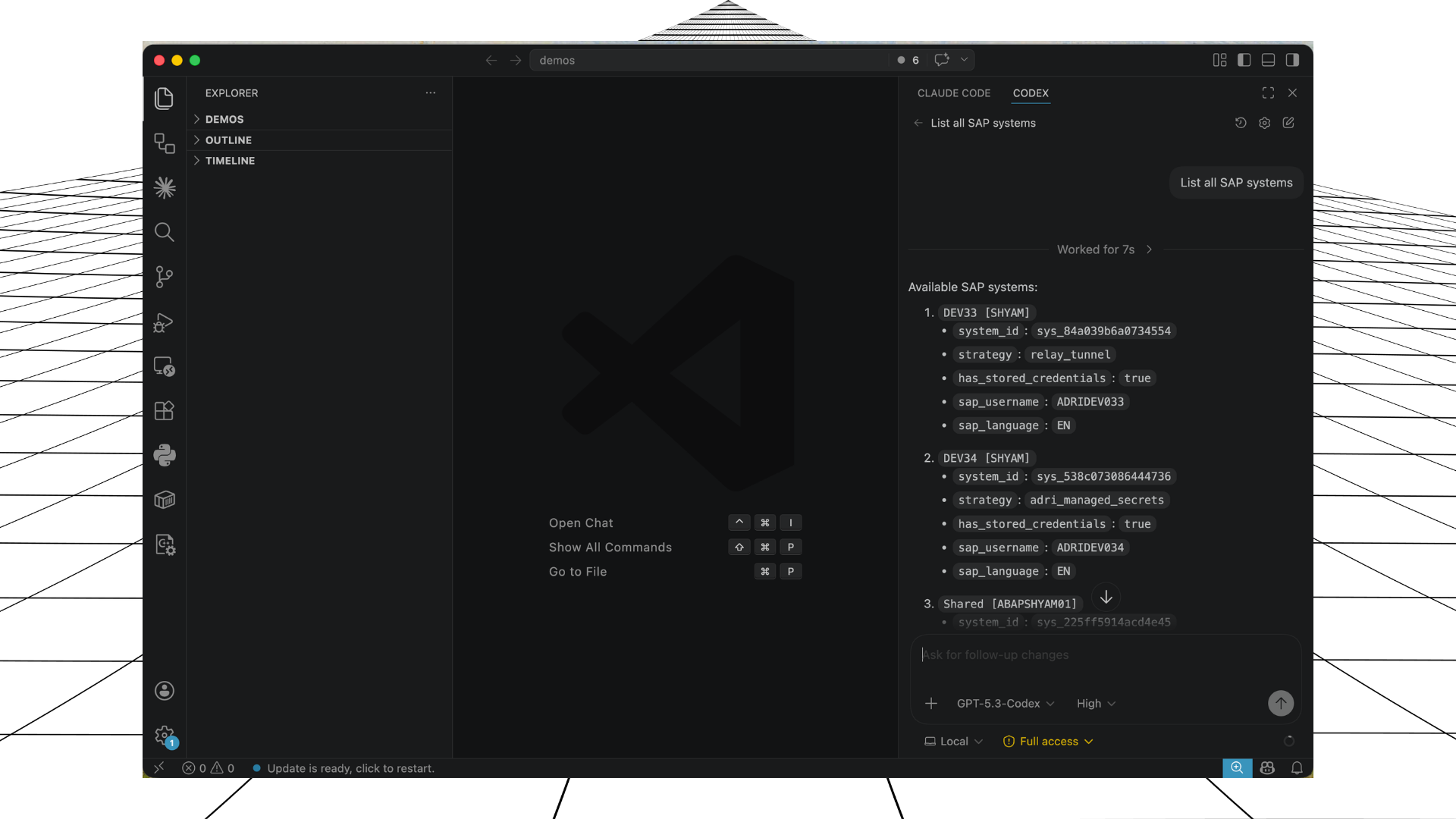Viewport: 1456px width, 819px height.
Task: Select the Python icon in the activity bar
Action: [x=164, y=454]
